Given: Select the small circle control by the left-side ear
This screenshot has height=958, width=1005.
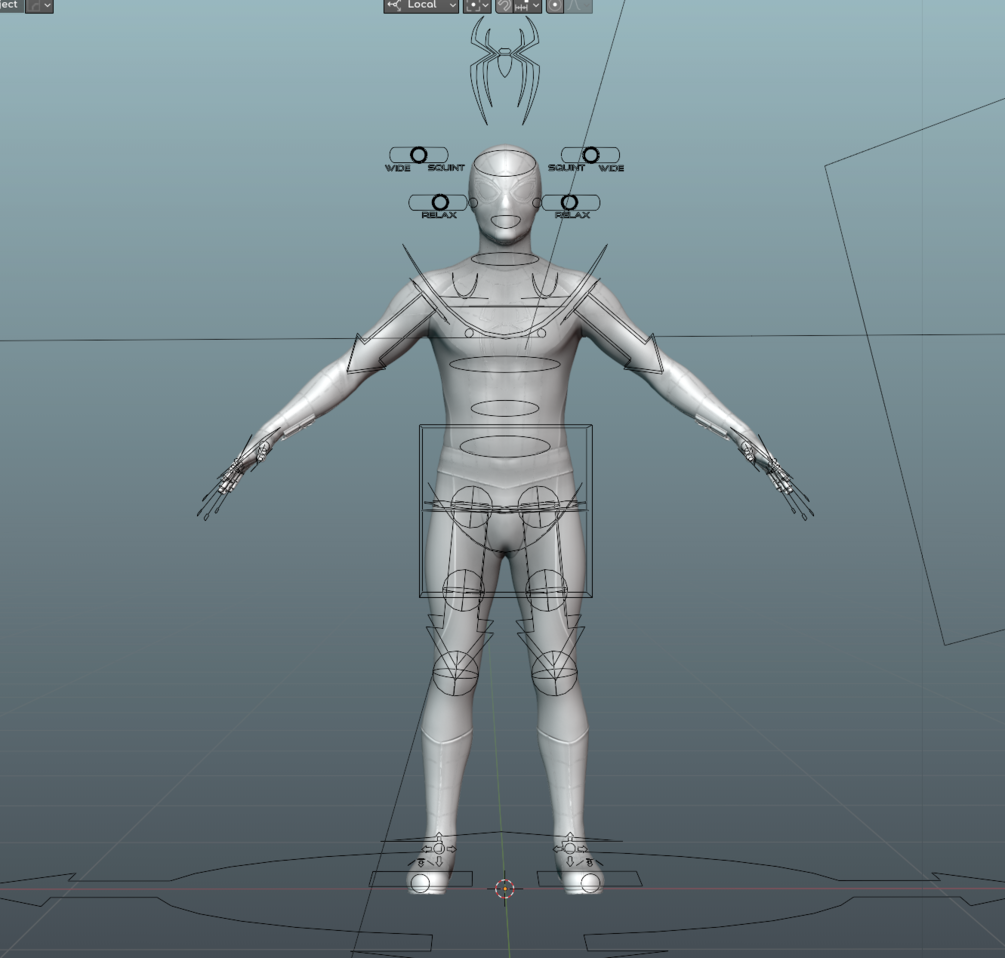Looking at the screenshot, I should (x=473, y=203).
